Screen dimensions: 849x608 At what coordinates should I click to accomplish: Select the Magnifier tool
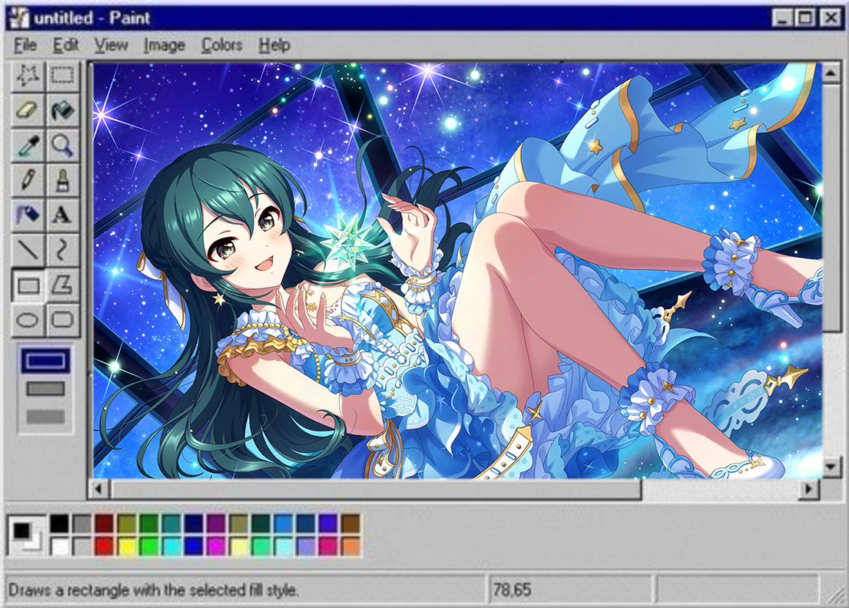[62, 146]
